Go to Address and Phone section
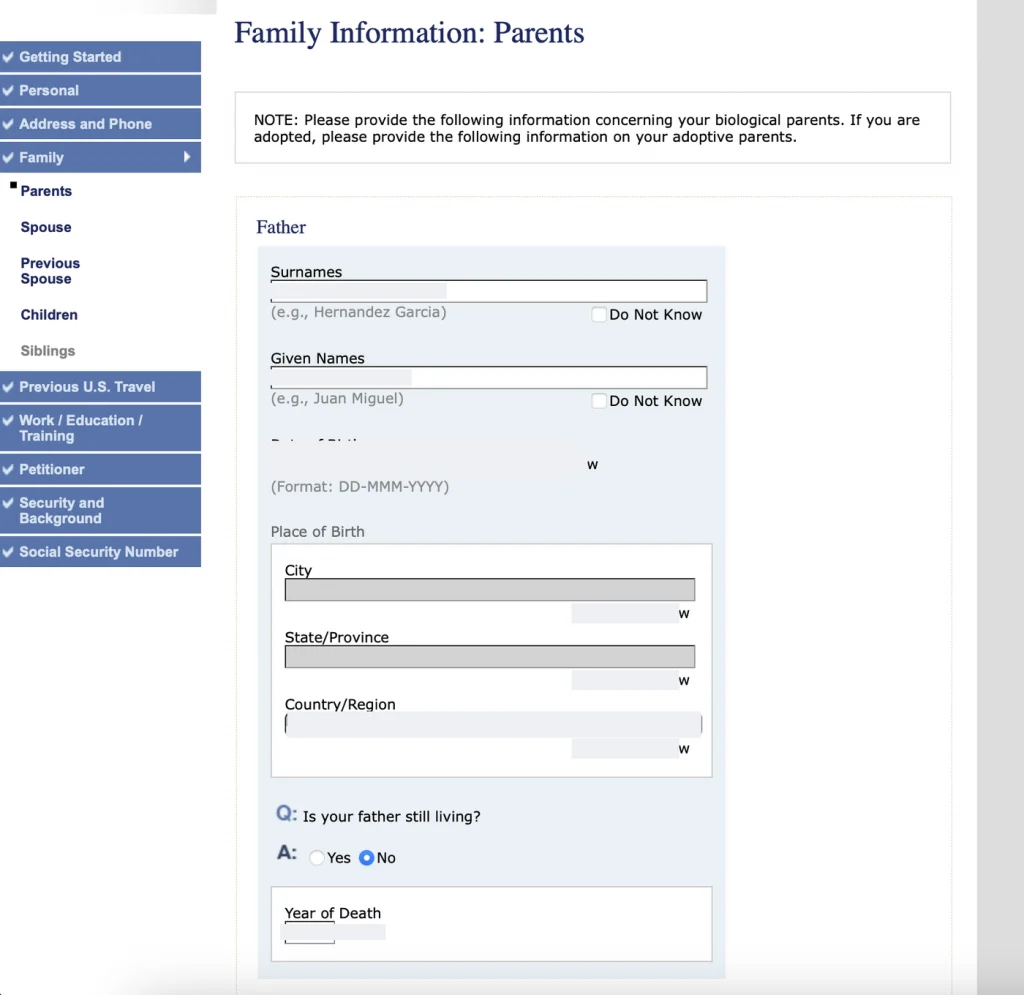 tap(100, 124)
